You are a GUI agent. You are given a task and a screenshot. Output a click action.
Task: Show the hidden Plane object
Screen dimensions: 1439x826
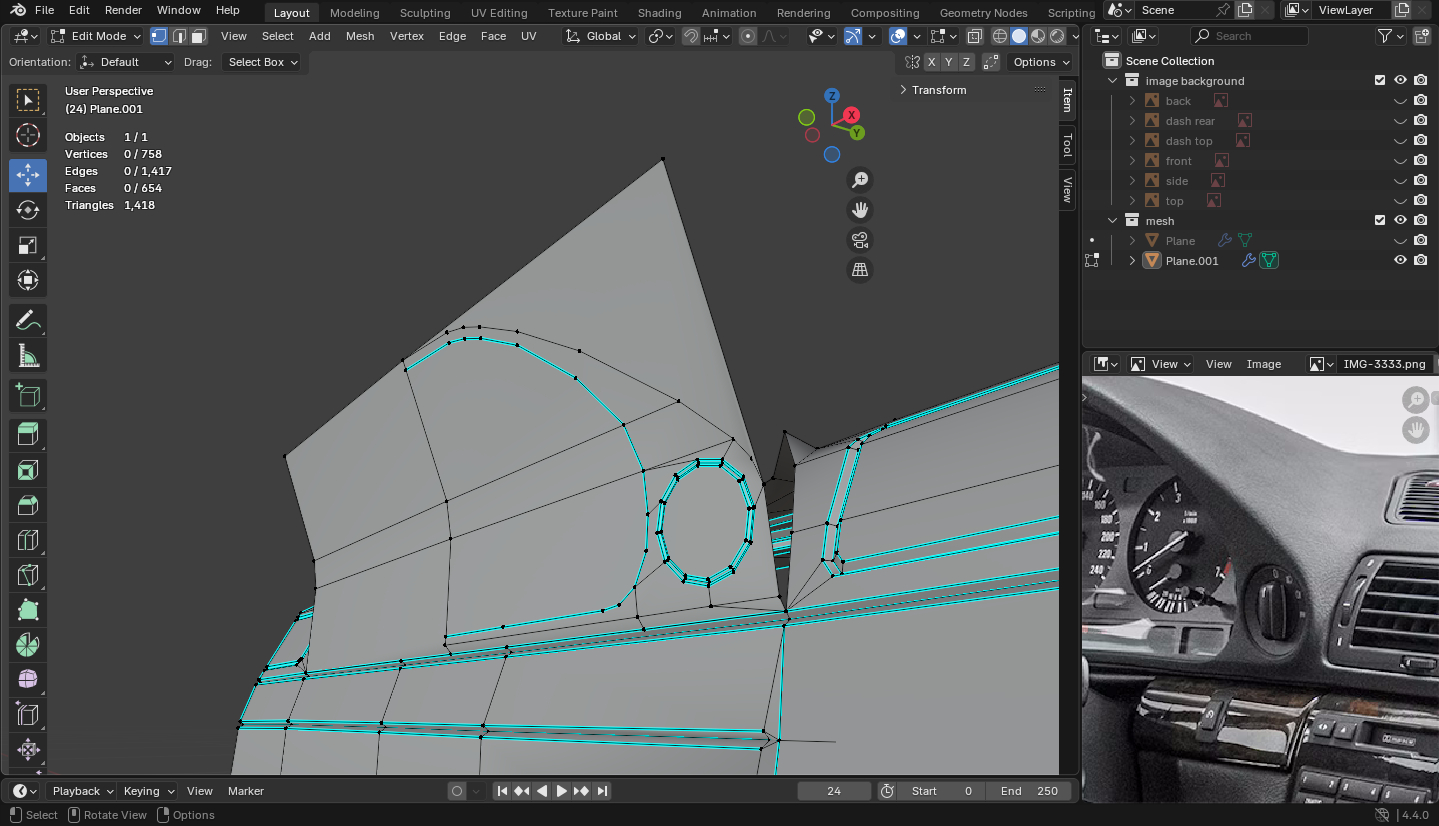(1400, 240)
